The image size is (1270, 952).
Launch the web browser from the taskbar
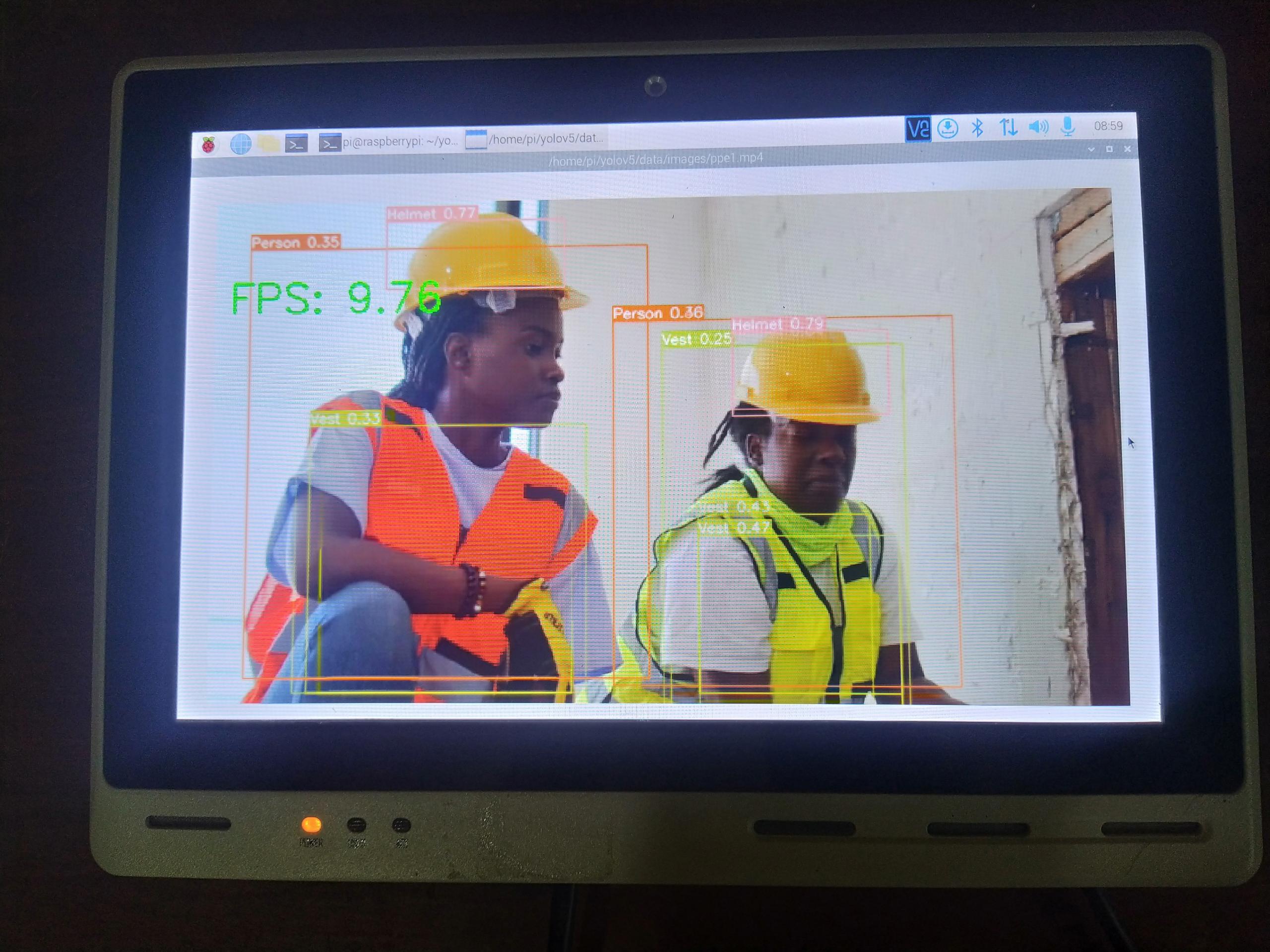[242, 143]
